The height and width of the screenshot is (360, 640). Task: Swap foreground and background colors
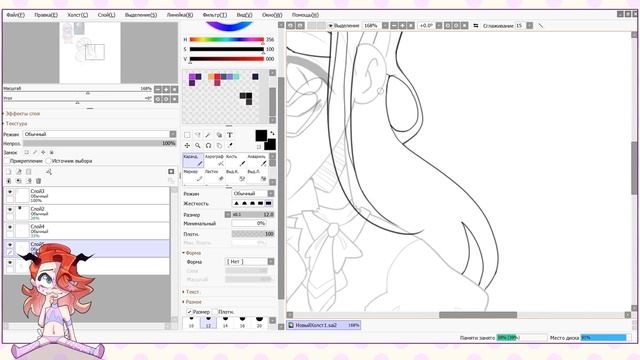click(x=272, y=133)
